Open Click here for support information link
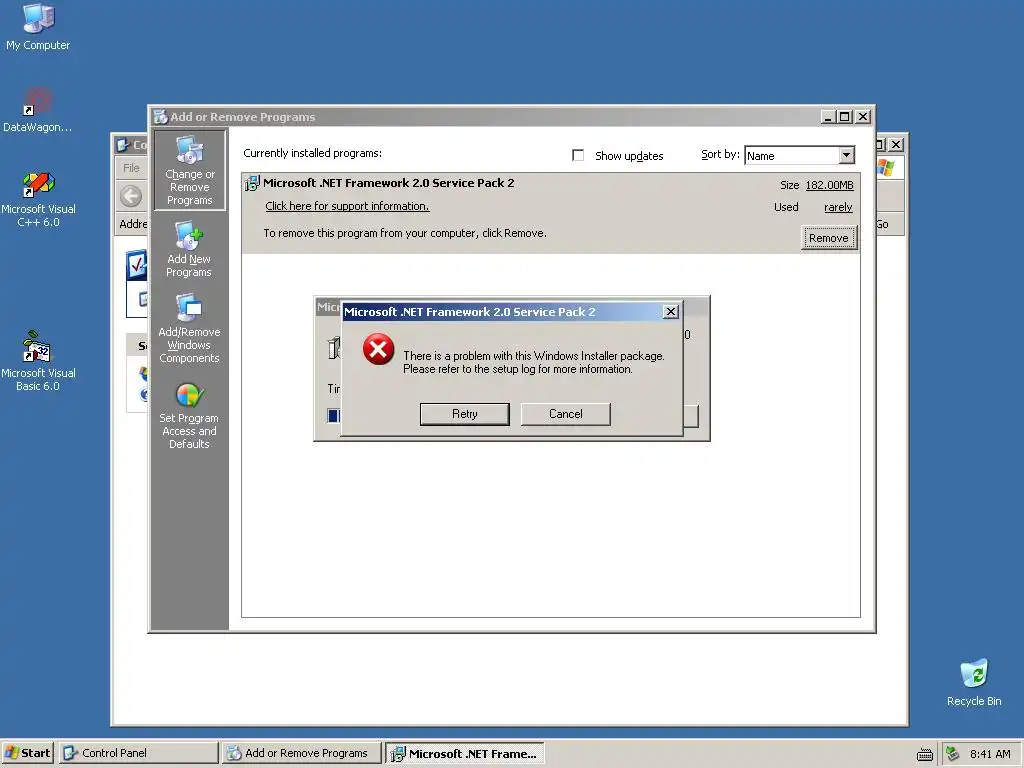Image resolution: width=1024 pixels, height=768 pixels. coord(347,206)
